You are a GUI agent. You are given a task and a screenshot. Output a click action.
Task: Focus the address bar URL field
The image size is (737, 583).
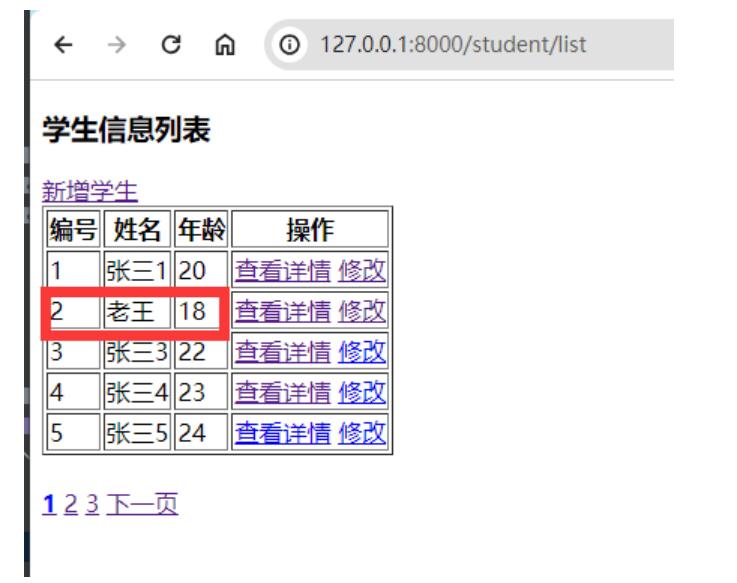pos(450,45)
